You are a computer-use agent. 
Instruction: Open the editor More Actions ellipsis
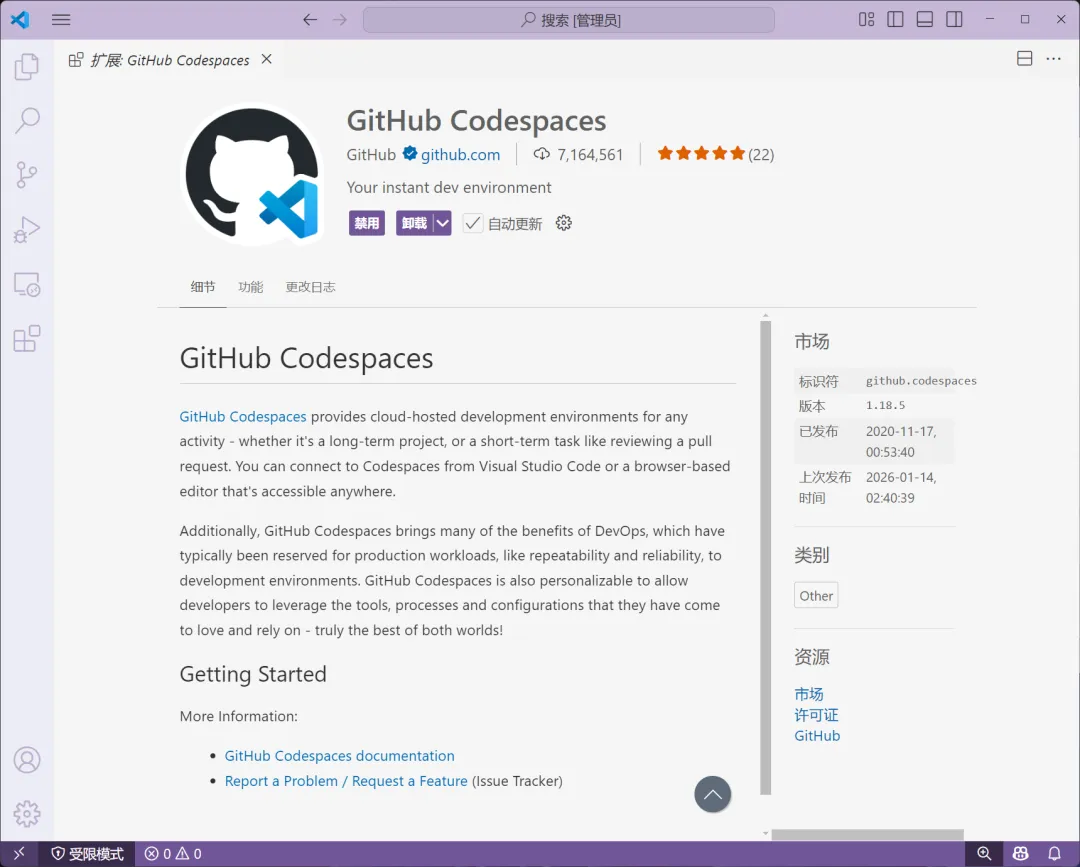(1054, 59)
